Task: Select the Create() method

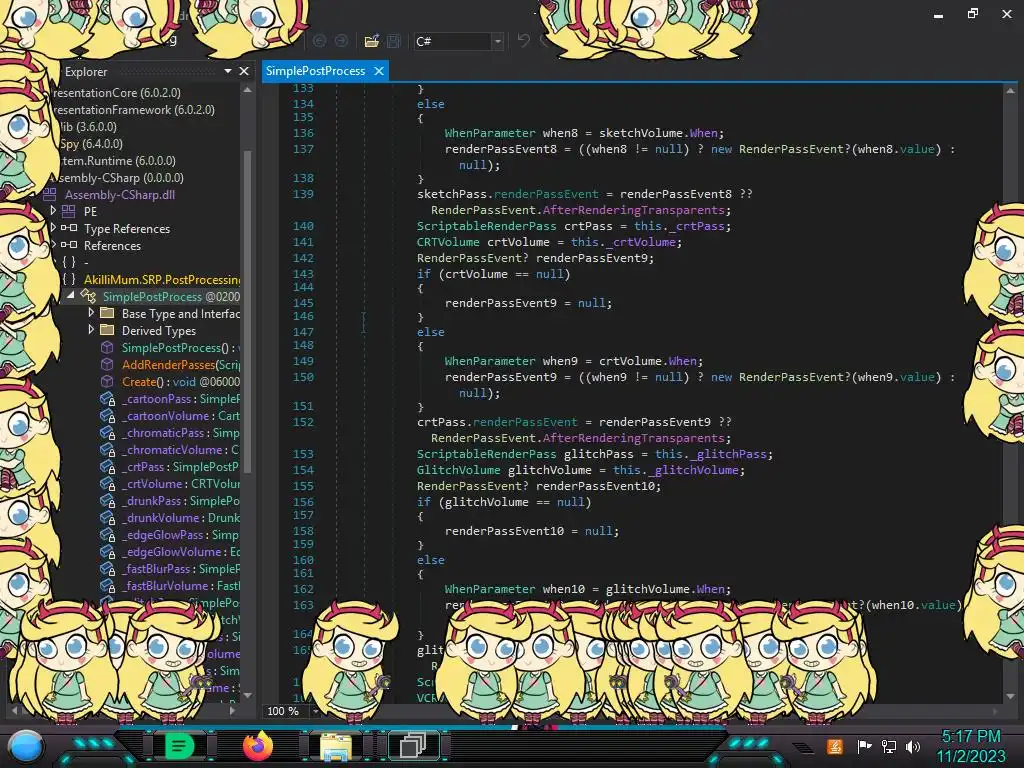Action: click(x=180, y=381)
